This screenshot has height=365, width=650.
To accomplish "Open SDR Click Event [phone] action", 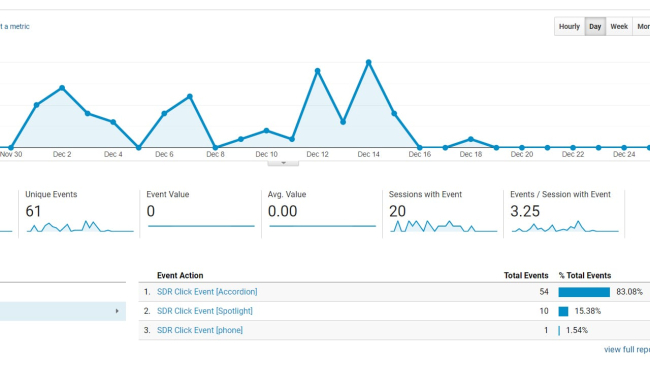I will tap(200, 331).
